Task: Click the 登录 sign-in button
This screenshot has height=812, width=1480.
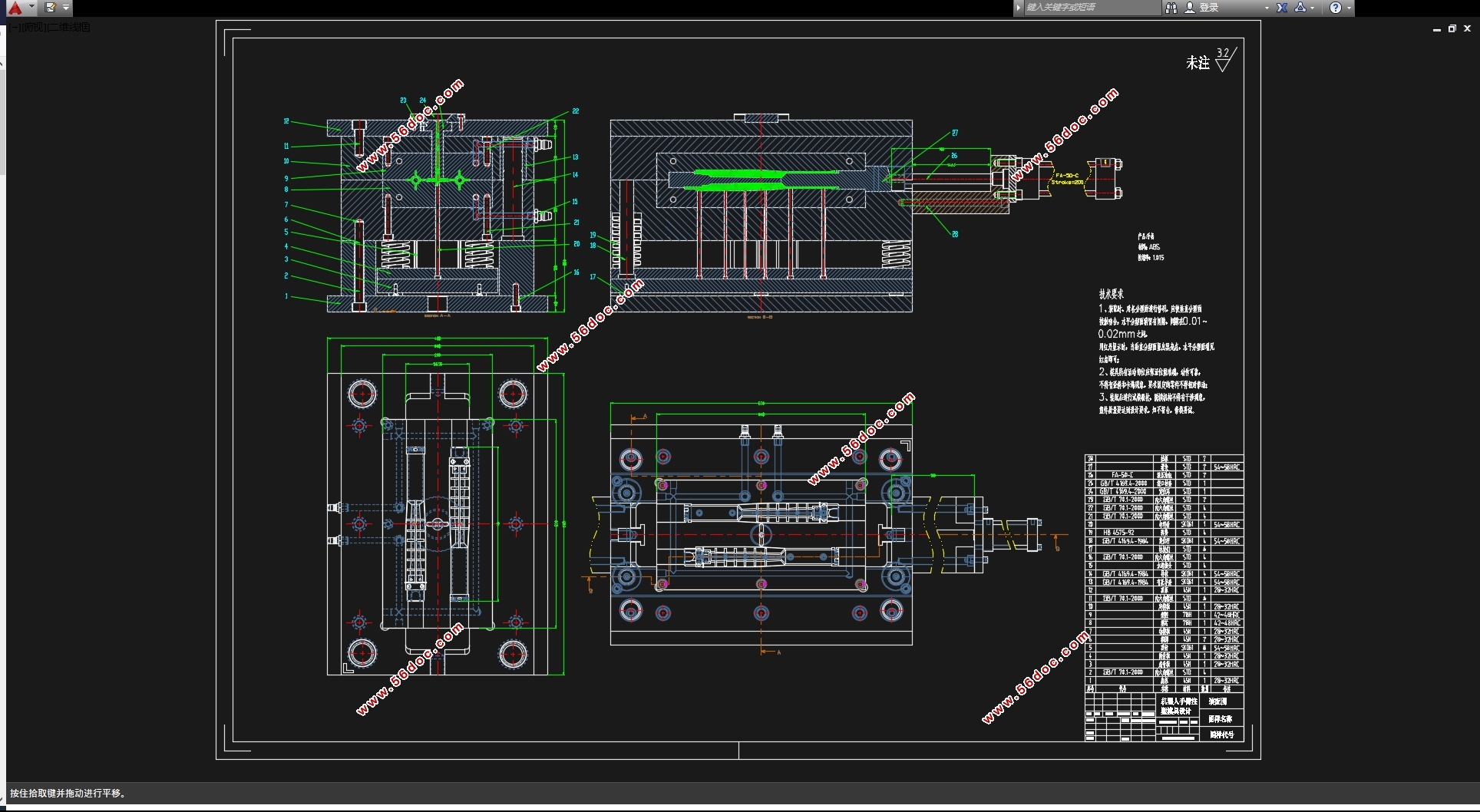Action: 1210,8
